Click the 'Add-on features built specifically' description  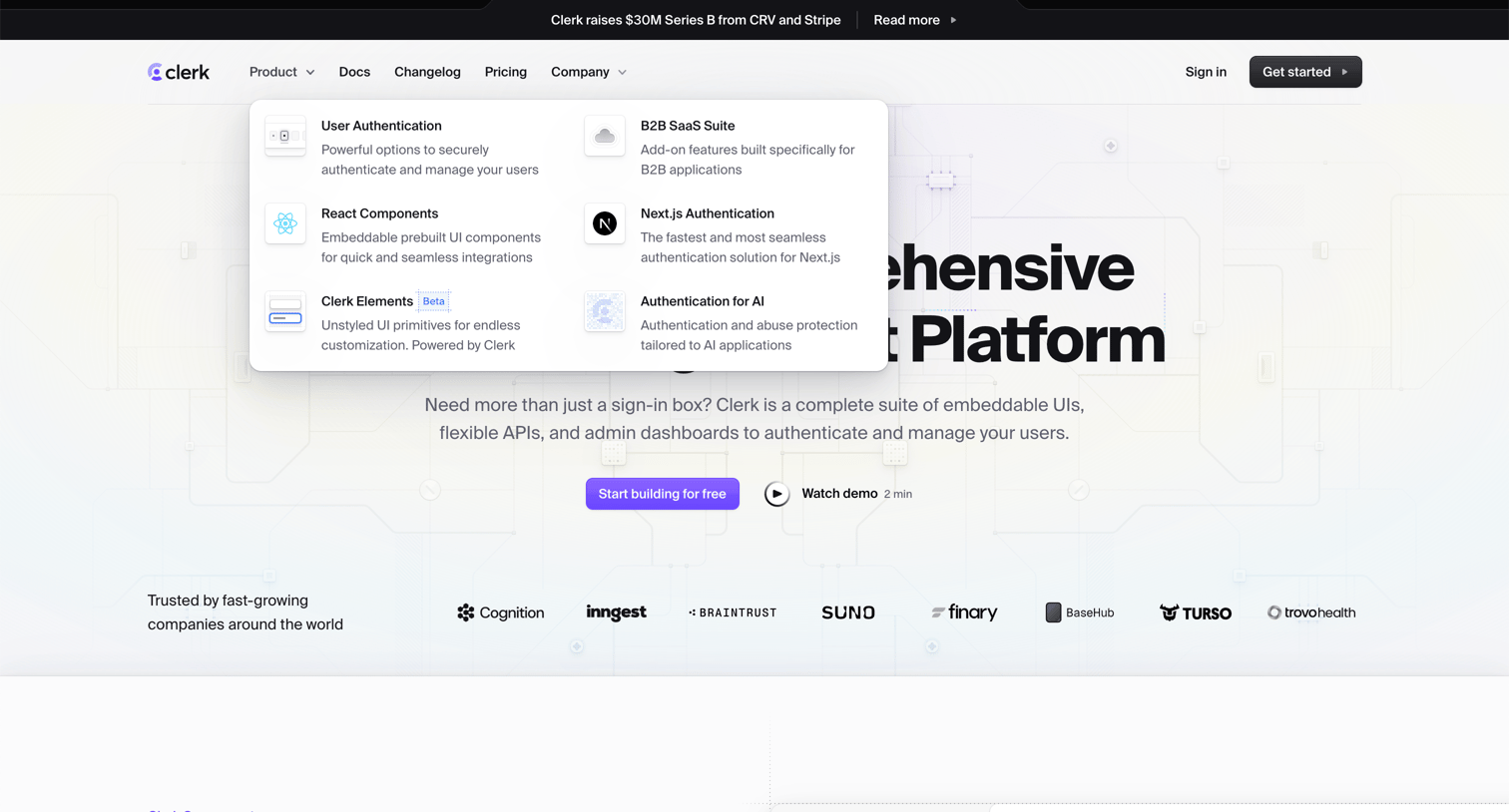748,160
